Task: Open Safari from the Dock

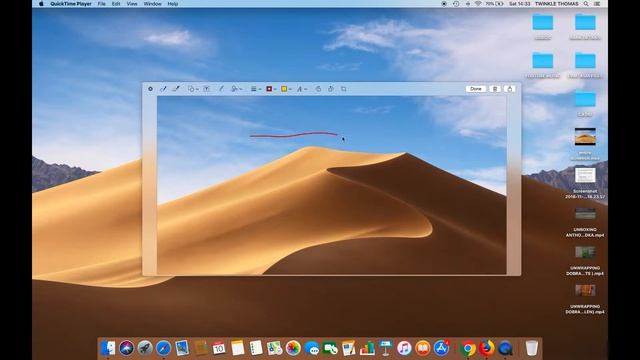Action: (163, 348)
